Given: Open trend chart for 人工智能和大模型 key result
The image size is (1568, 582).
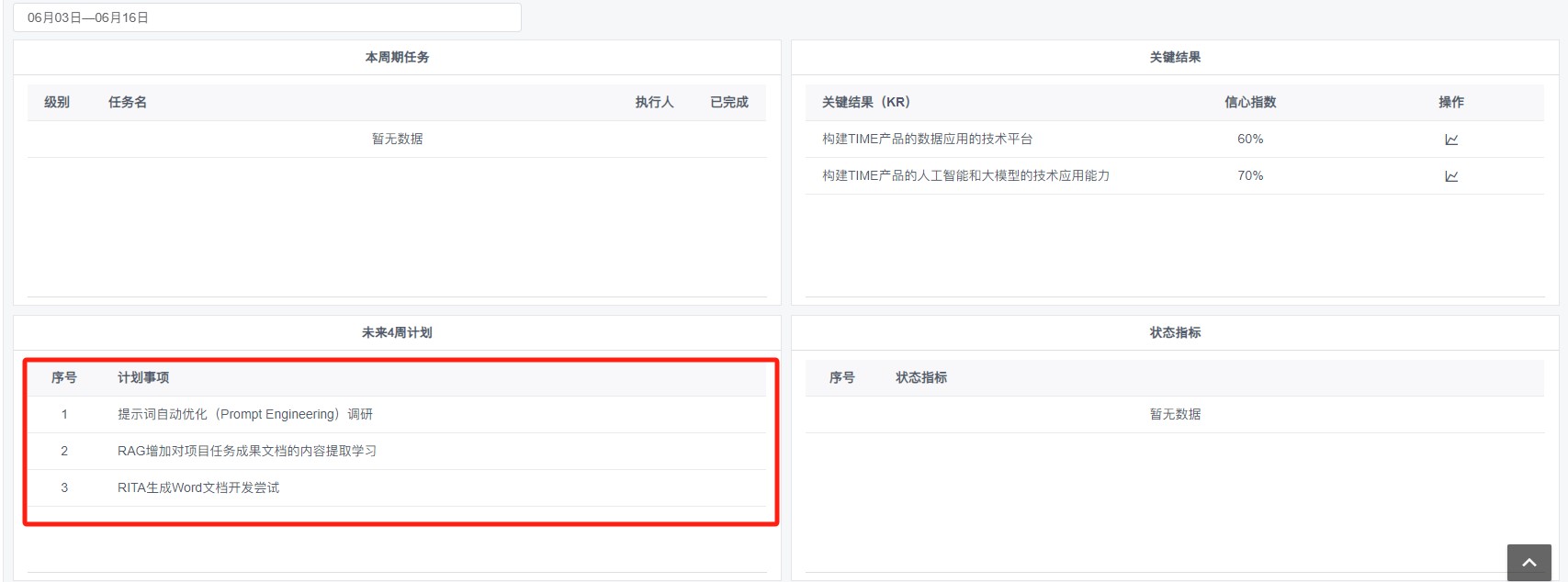Looking at the screenshot, I should pyautogui.click(x=1451, y=176).
